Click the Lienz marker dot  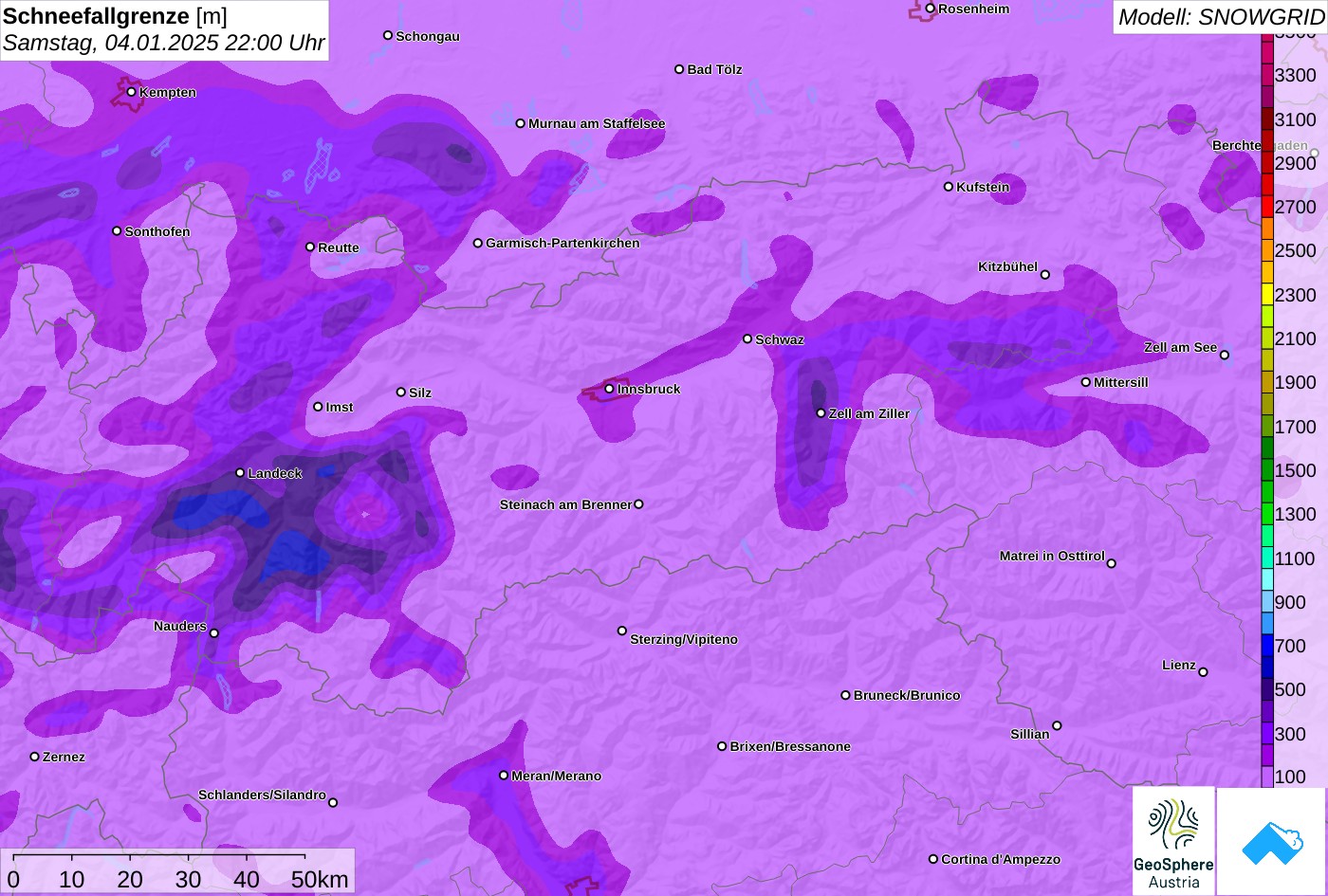coord(1204,672)
